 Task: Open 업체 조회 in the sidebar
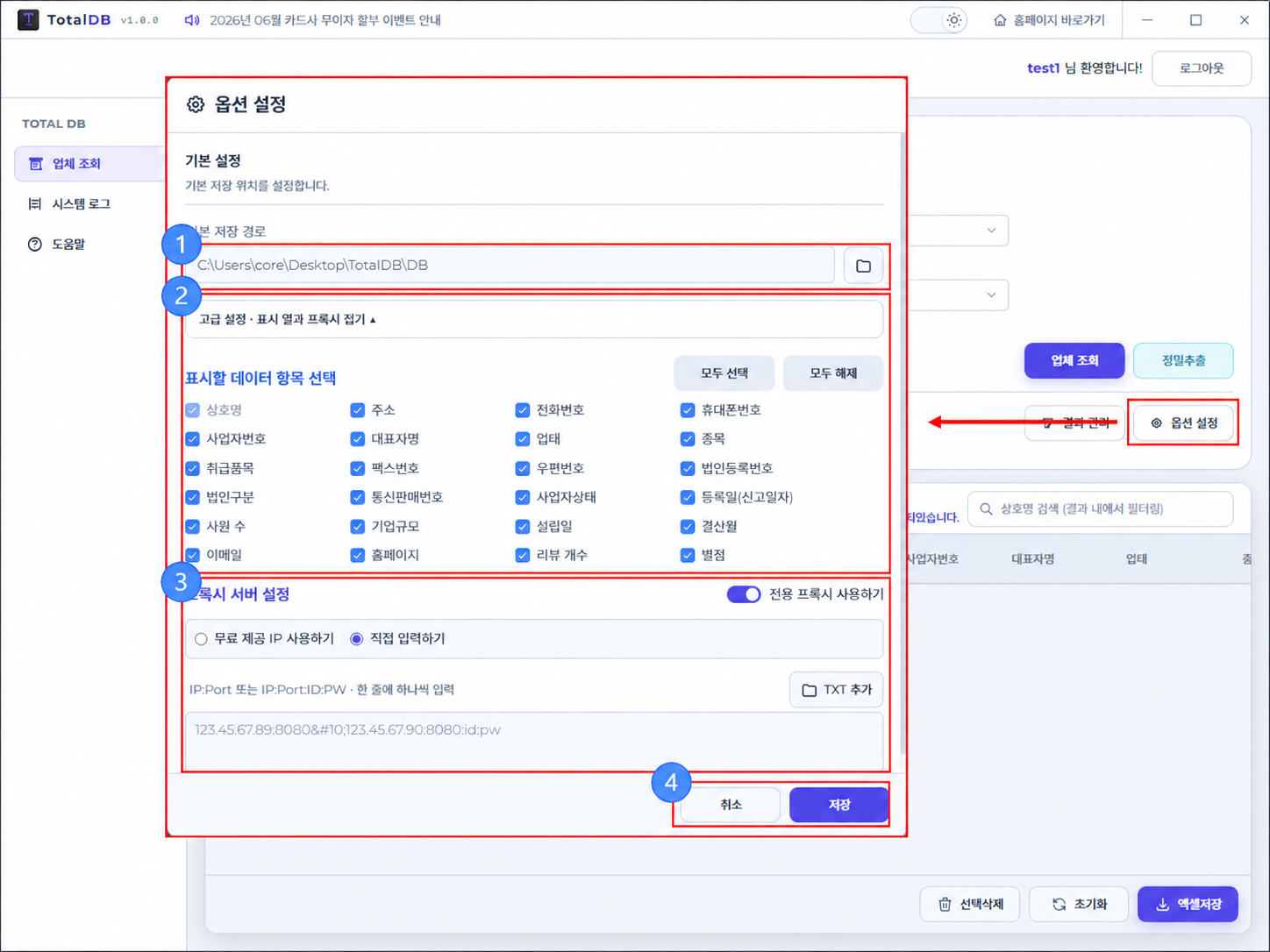tap(90, 164)
